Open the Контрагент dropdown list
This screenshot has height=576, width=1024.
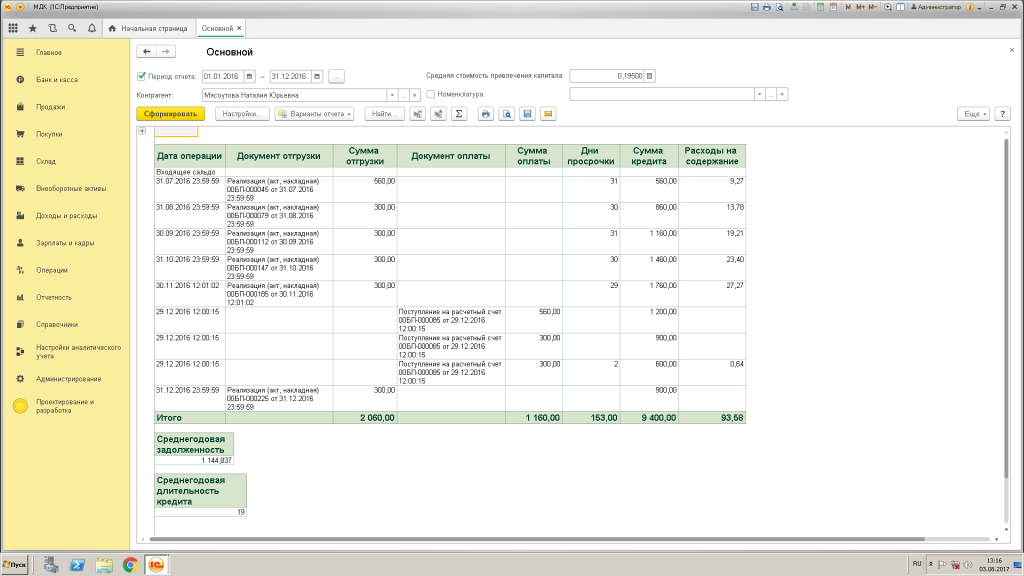tap(392, 95)
